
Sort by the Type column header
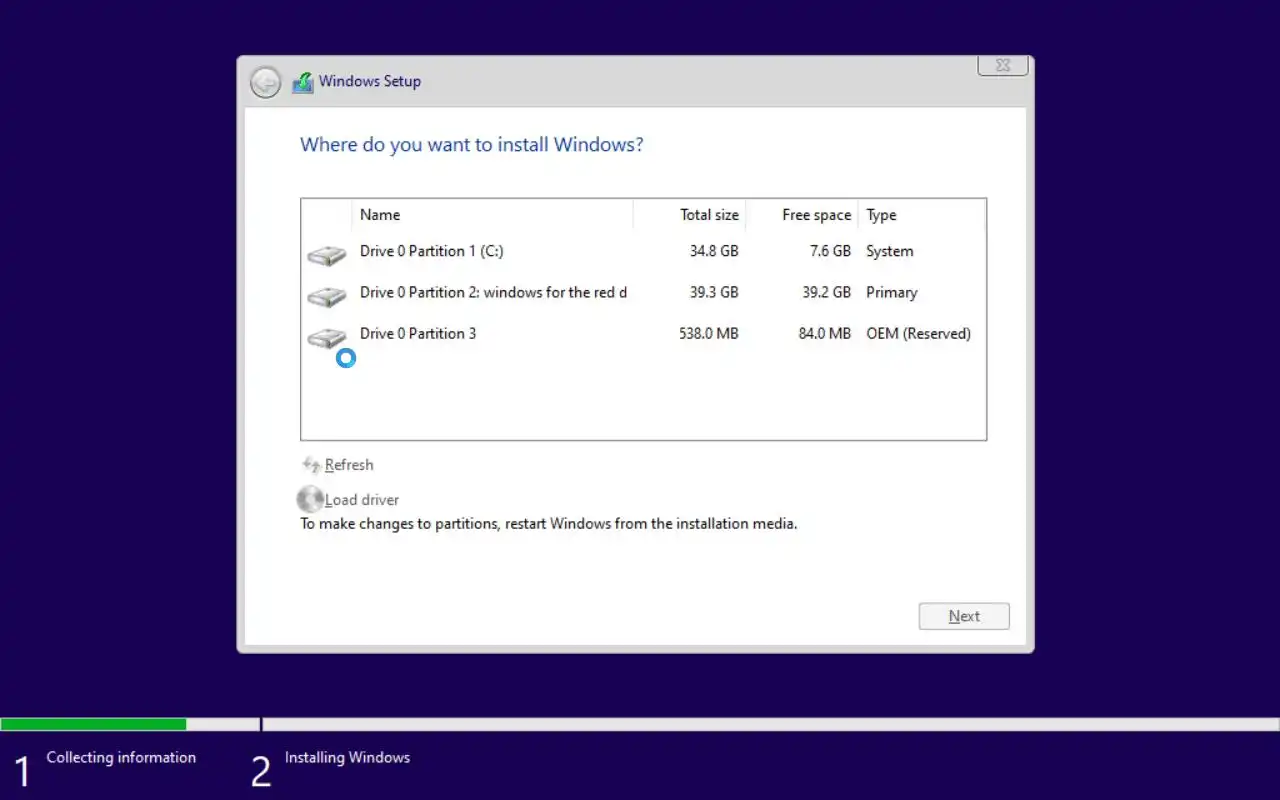pyautogui.click(x=922, y=215)
